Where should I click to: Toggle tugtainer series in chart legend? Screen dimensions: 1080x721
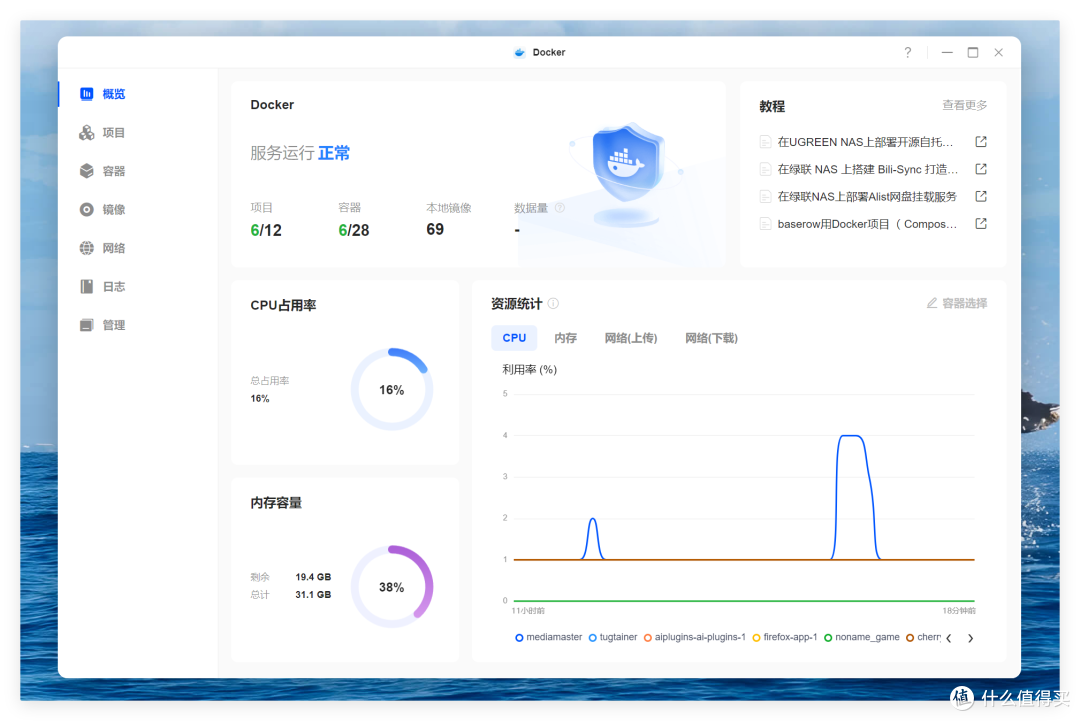613,638
